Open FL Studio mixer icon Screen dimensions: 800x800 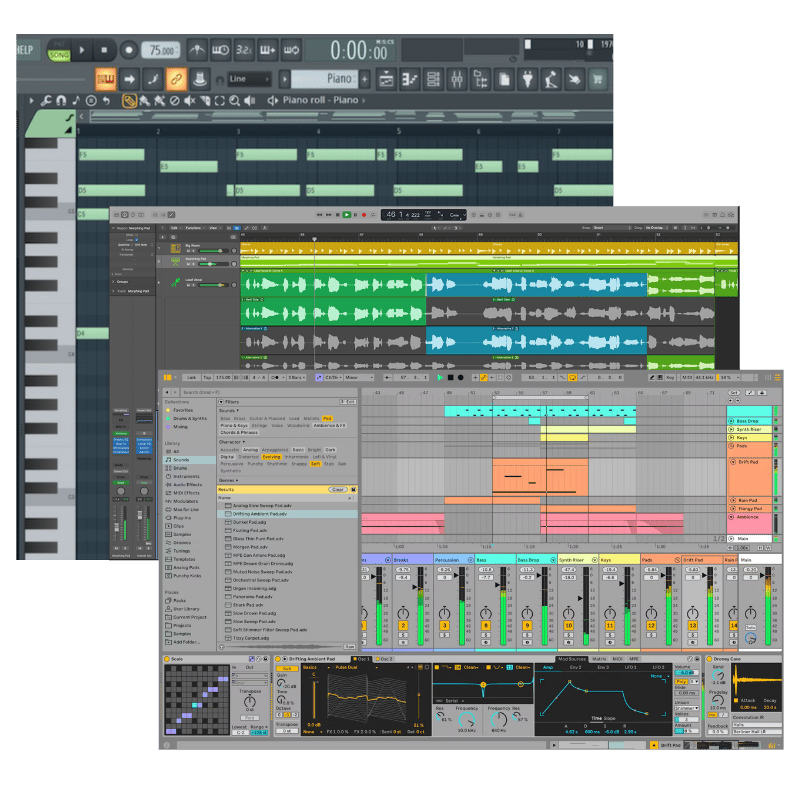point(457,79)
